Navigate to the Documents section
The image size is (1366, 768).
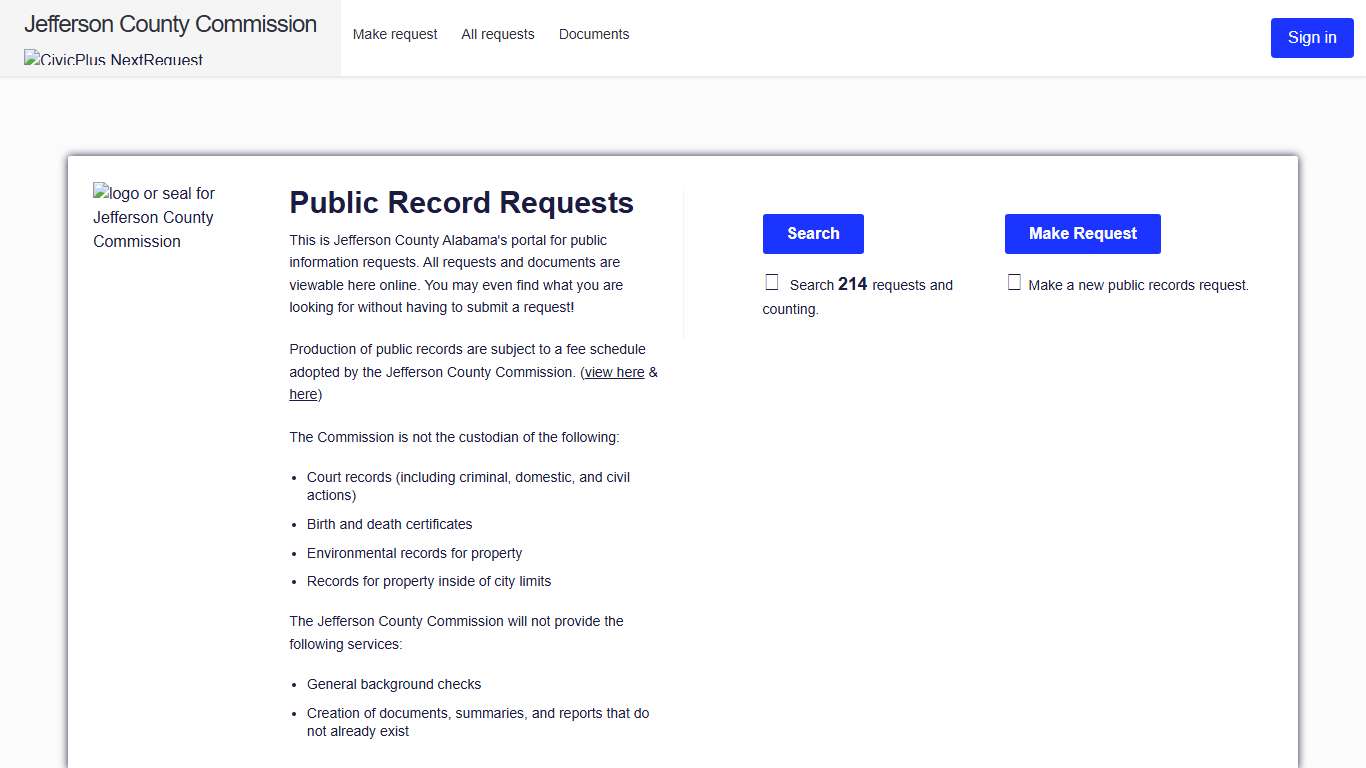point(593,34)
